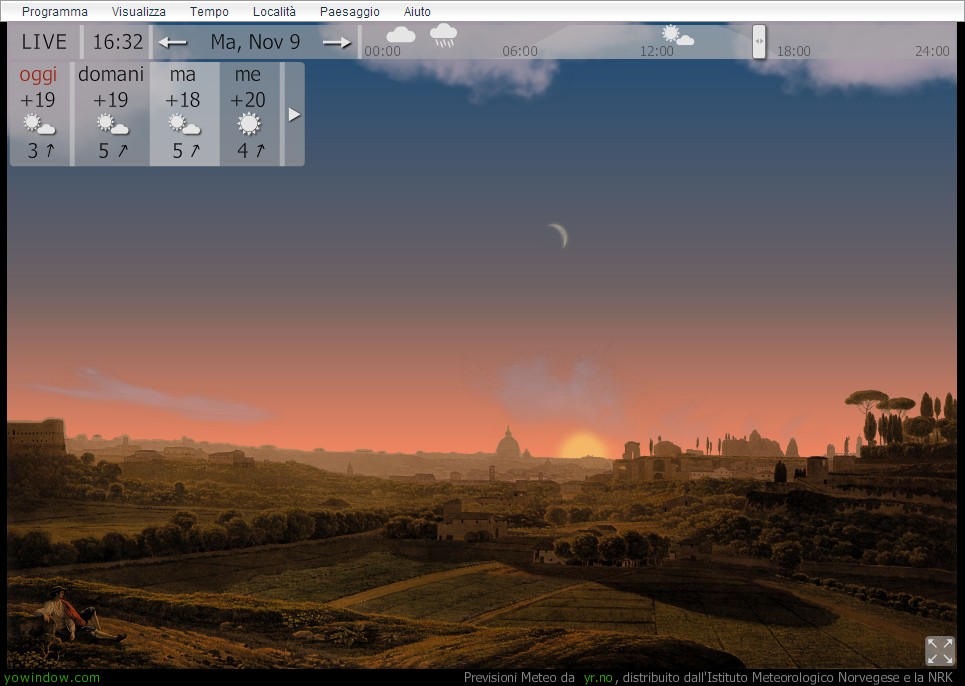Toggle fullscreen with the arrows icon
965x686 pixels.
(x=940, y=651)
